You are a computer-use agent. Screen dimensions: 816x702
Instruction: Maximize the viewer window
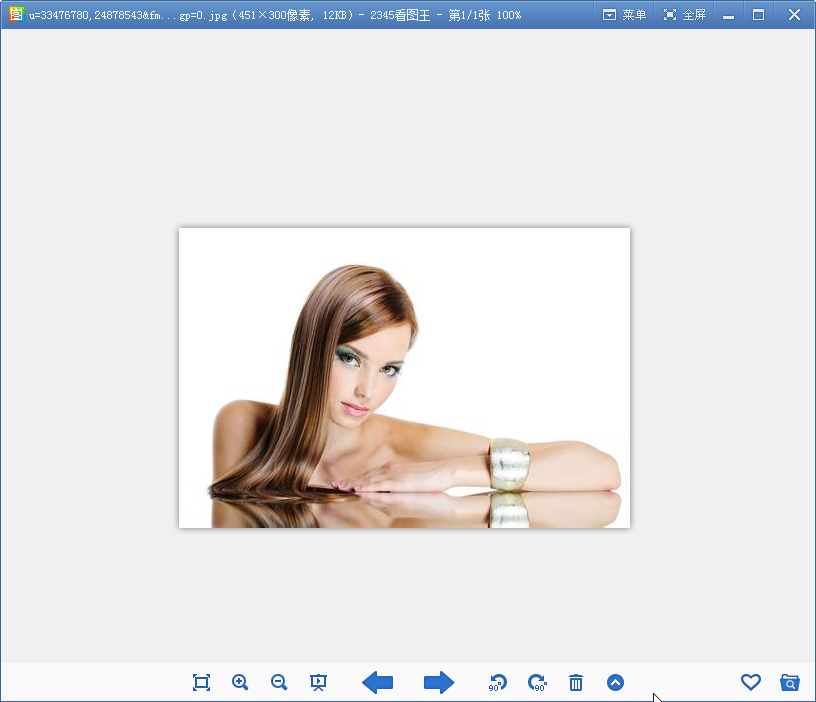[x=758, y=15]
